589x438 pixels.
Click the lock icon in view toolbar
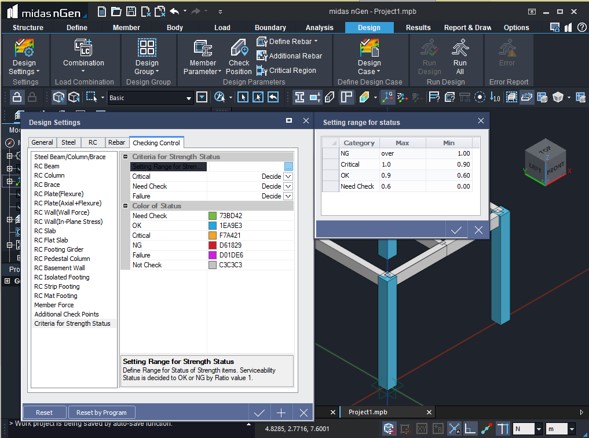tap(17, 97)
